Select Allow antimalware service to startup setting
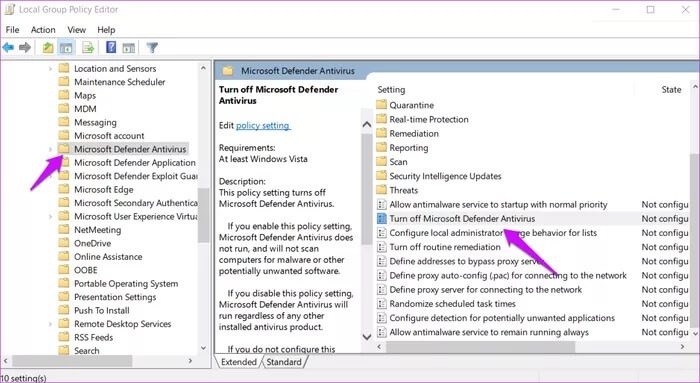 point(498,204)
